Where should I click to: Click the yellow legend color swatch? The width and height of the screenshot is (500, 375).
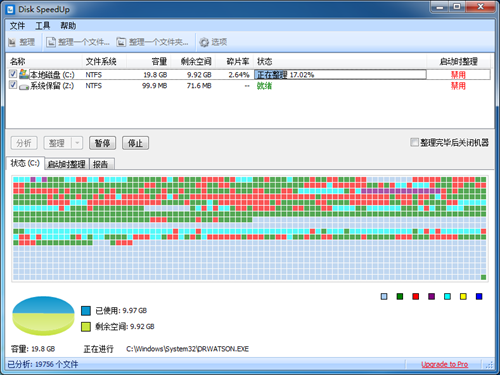pyautogui.click(x=463, y=296)
